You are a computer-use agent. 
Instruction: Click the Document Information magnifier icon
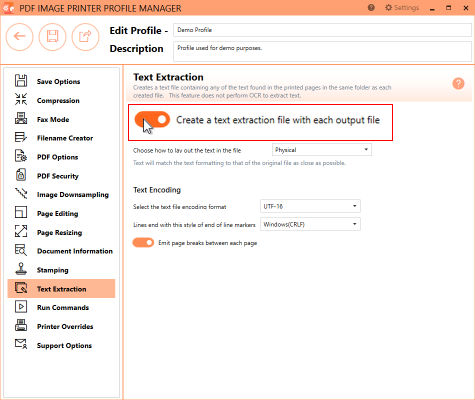21,250
